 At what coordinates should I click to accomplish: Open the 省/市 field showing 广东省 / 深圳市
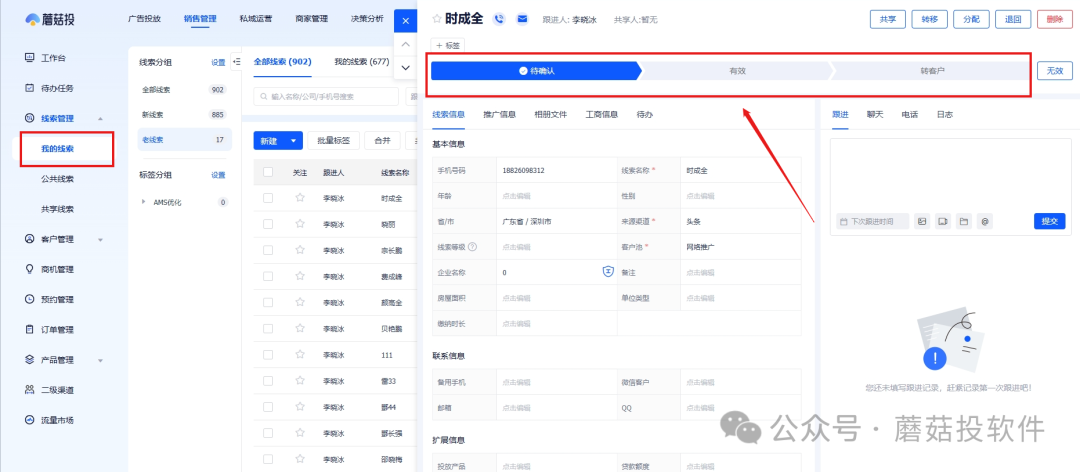(557, 221)
